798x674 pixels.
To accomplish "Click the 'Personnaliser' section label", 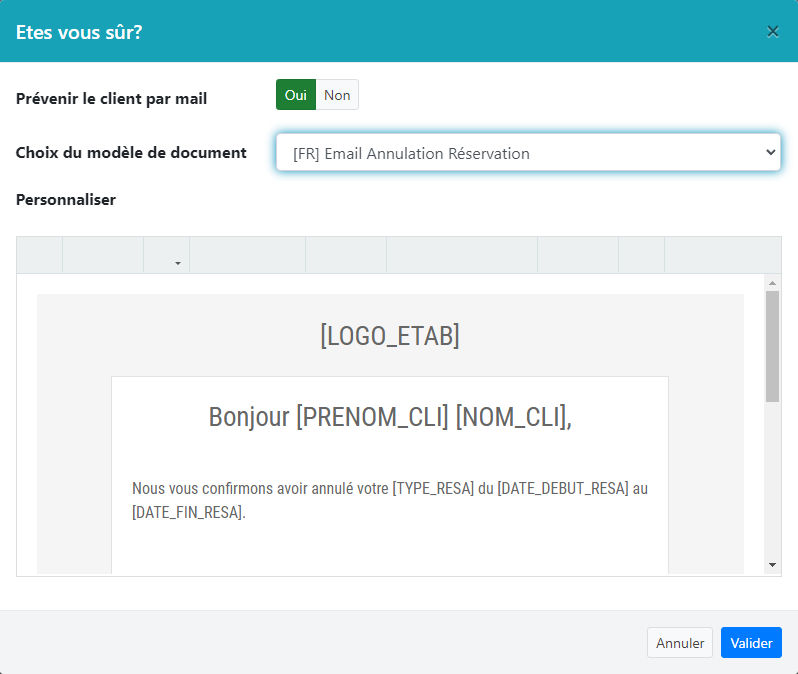I will click(66, 199).
